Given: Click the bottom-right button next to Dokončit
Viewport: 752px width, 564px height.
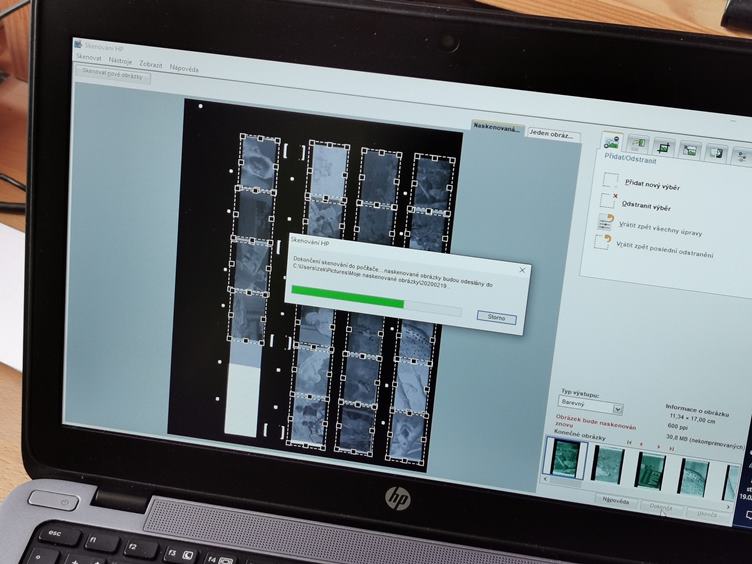Looking at the screenshot, I should click(707, 514).
